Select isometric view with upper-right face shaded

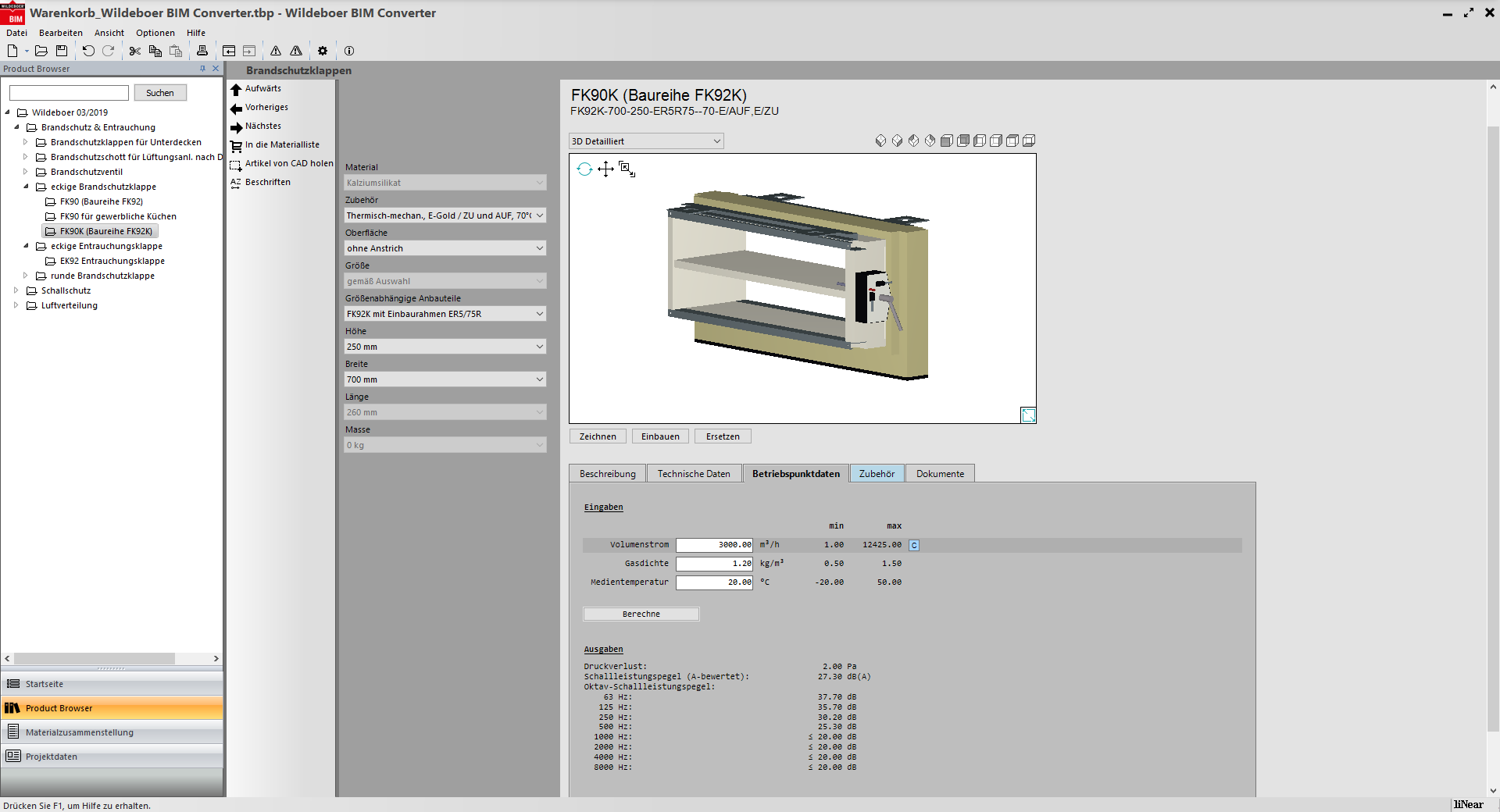pos(930,141)
